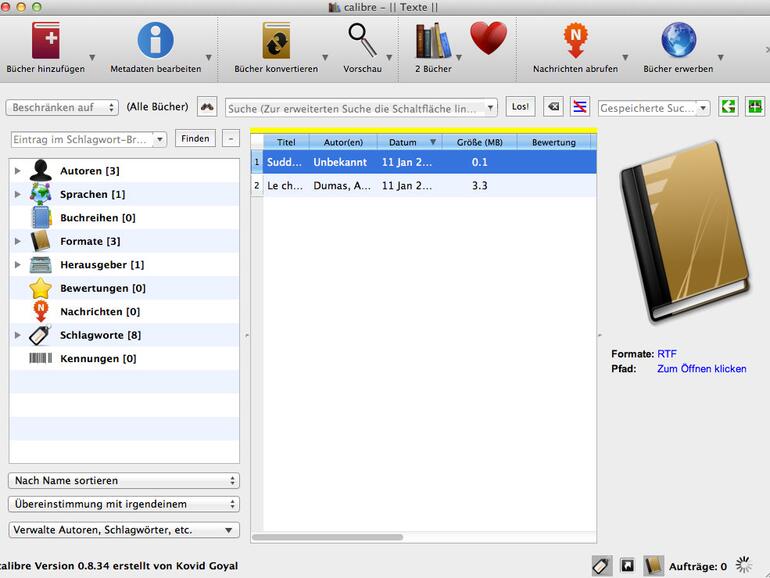Viewport: 770px width, 578px height.
Task: Sort by Datum column header
Action: tap(410, 142)
